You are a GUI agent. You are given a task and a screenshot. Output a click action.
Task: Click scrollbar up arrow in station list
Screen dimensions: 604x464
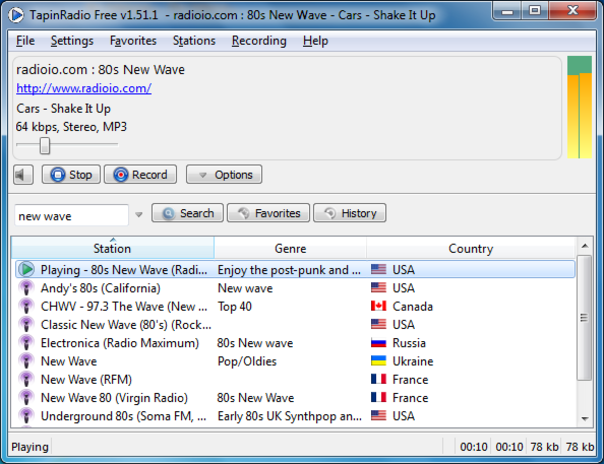[x=585, y=246]
